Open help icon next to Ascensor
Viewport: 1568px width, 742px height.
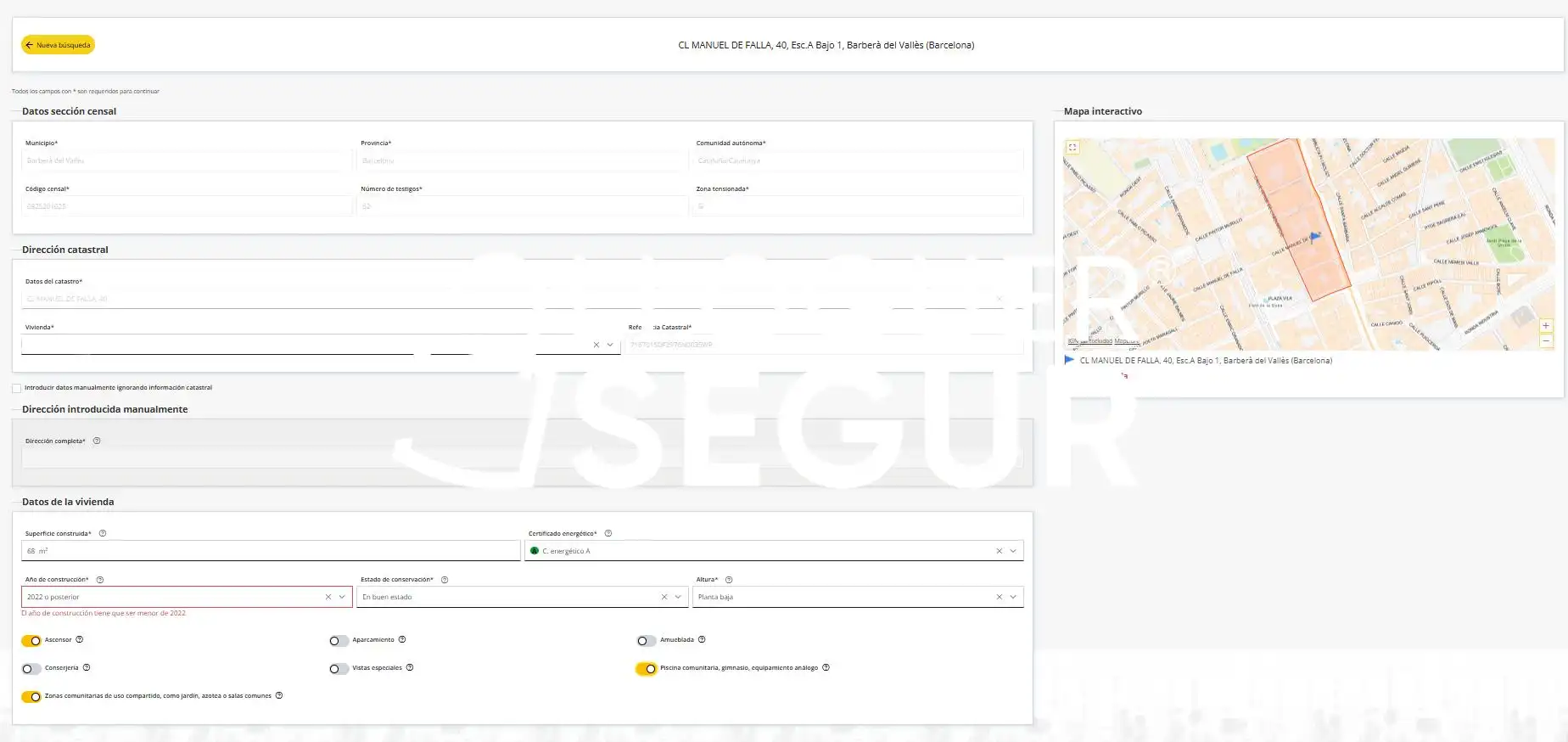coord(80,639)
